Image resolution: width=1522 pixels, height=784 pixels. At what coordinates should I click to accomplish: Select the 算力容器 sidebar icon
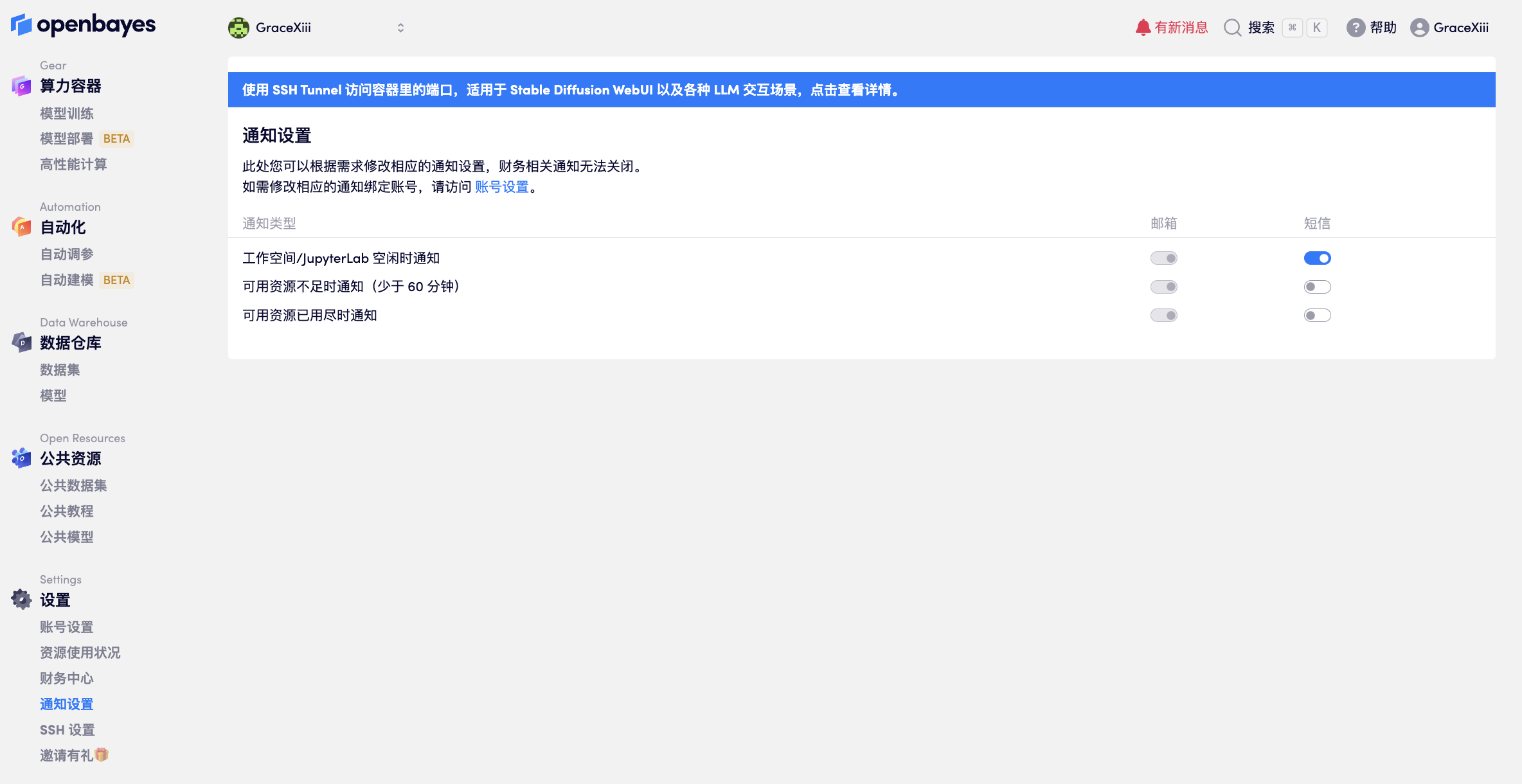pyautogui.click(x=21, y=85)
